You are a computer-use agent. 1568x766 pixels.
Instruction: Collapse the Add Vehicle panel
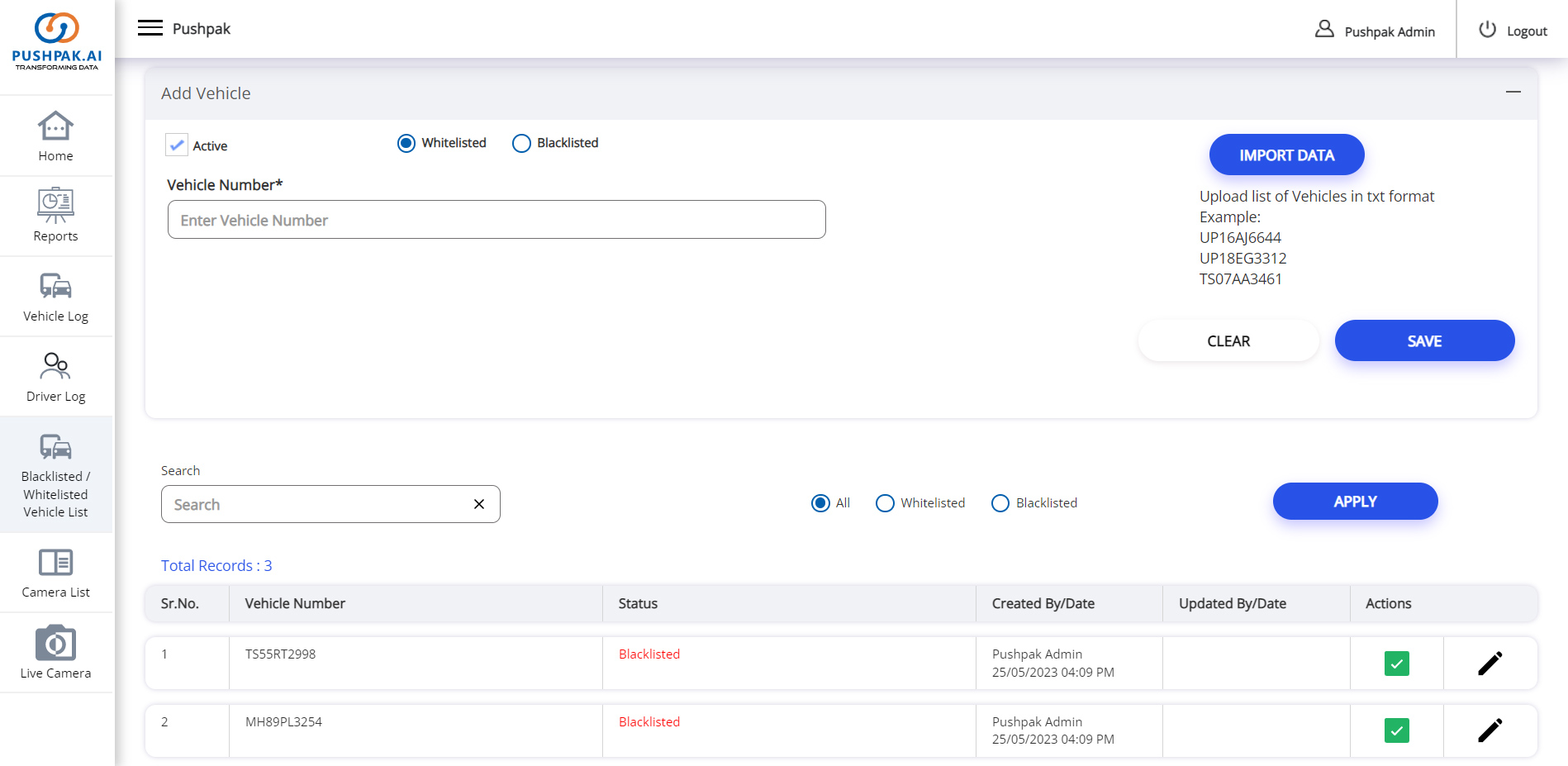tap(1514, 93)
